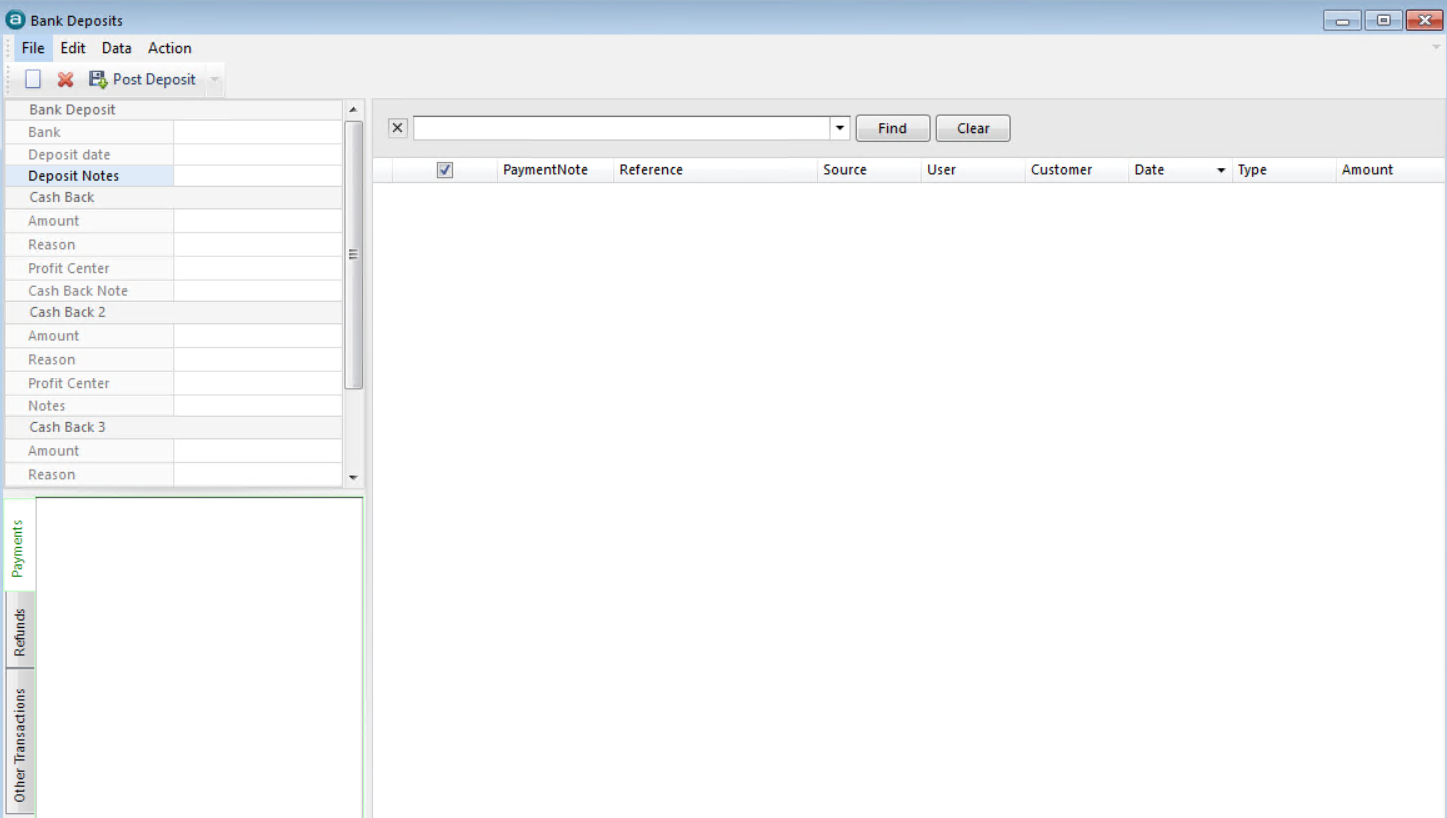Open the Action menu
This screenshot has height=818, width=1447.
pyautogui.click(x=169, y=48)
